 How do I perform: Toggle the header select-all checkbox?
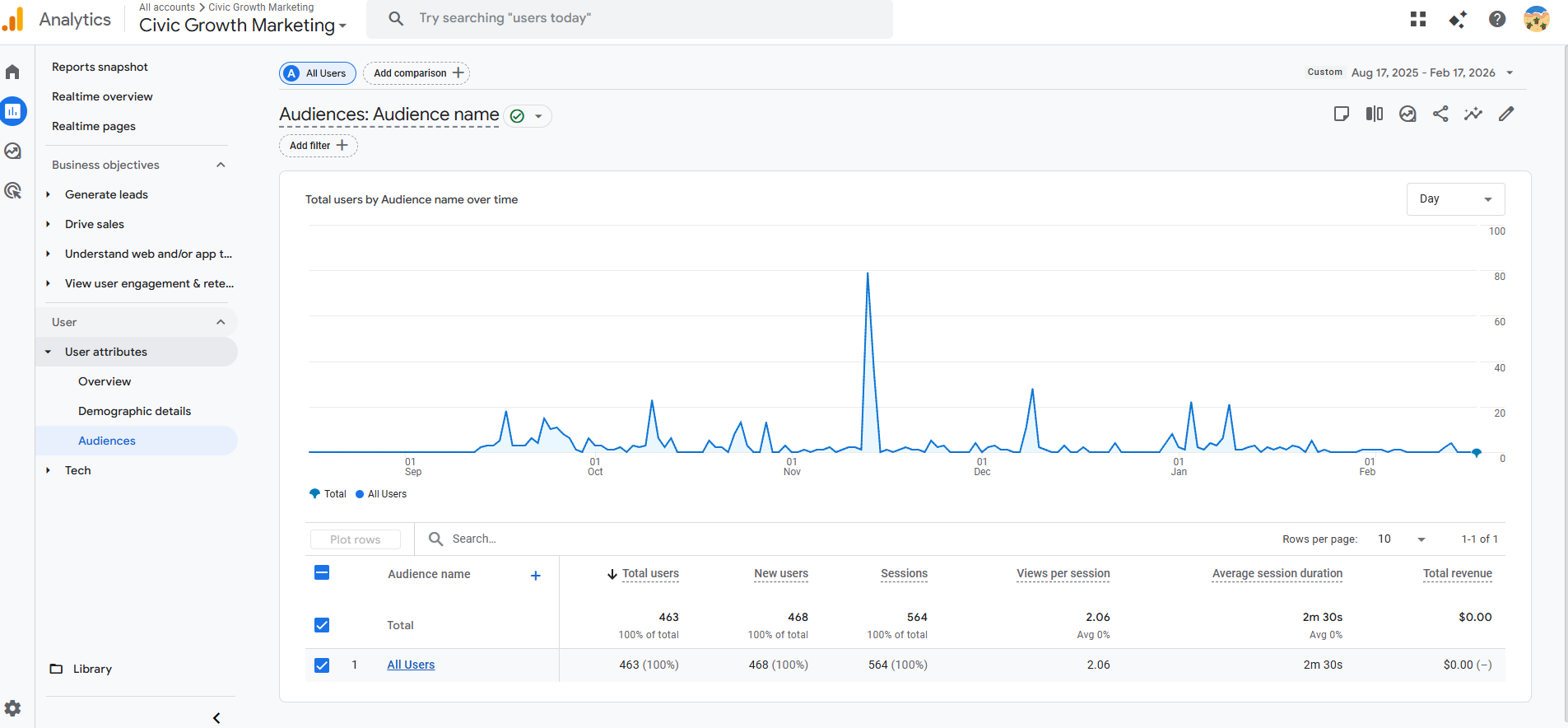(x=322, y=572)
